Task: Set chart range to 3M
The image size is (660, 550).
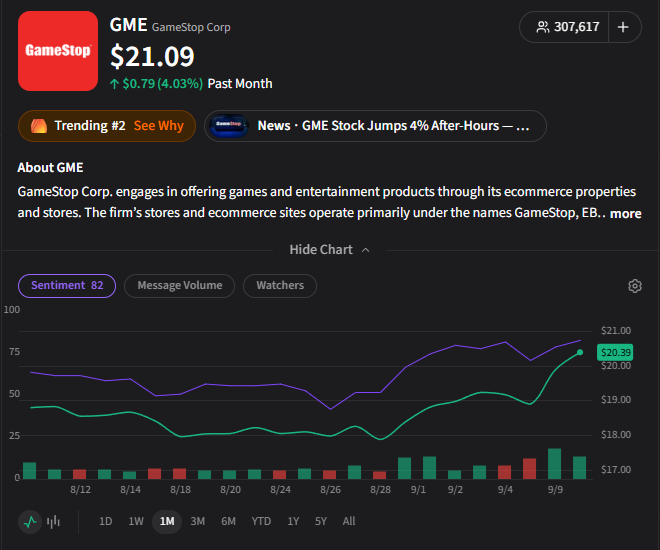Action: pyautogui.click(x=197, y=522)
